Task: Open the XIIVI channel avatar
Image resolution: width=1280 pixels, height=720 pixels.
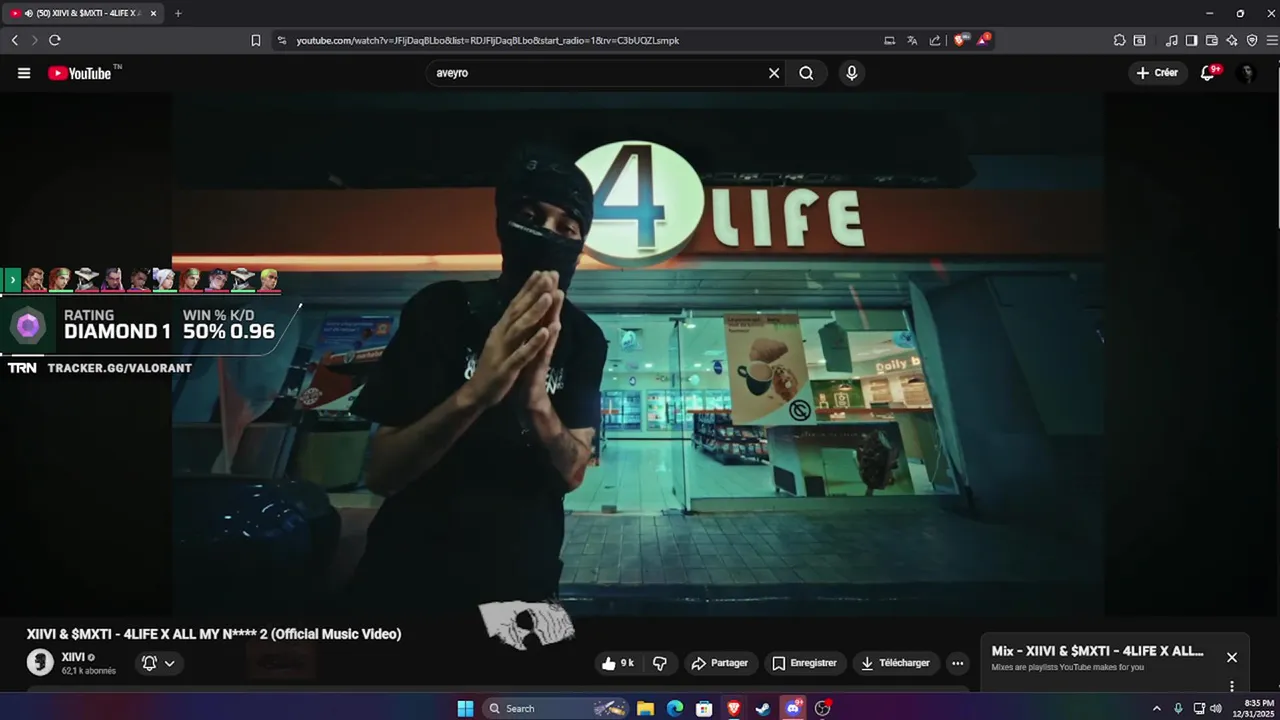Action: (x=40, y=662)
